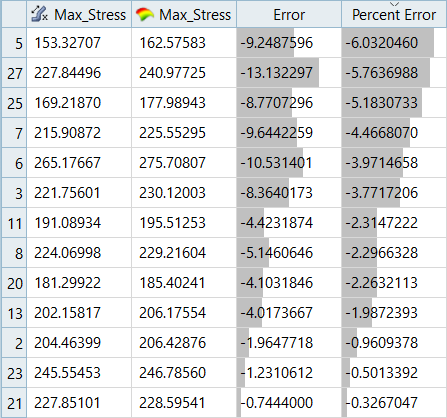This screenshot has height=418, width=447.
Task: Click the rainbow contour icon in second Max_Stress header
Action: pyautogui.click(x=145, y=15)
